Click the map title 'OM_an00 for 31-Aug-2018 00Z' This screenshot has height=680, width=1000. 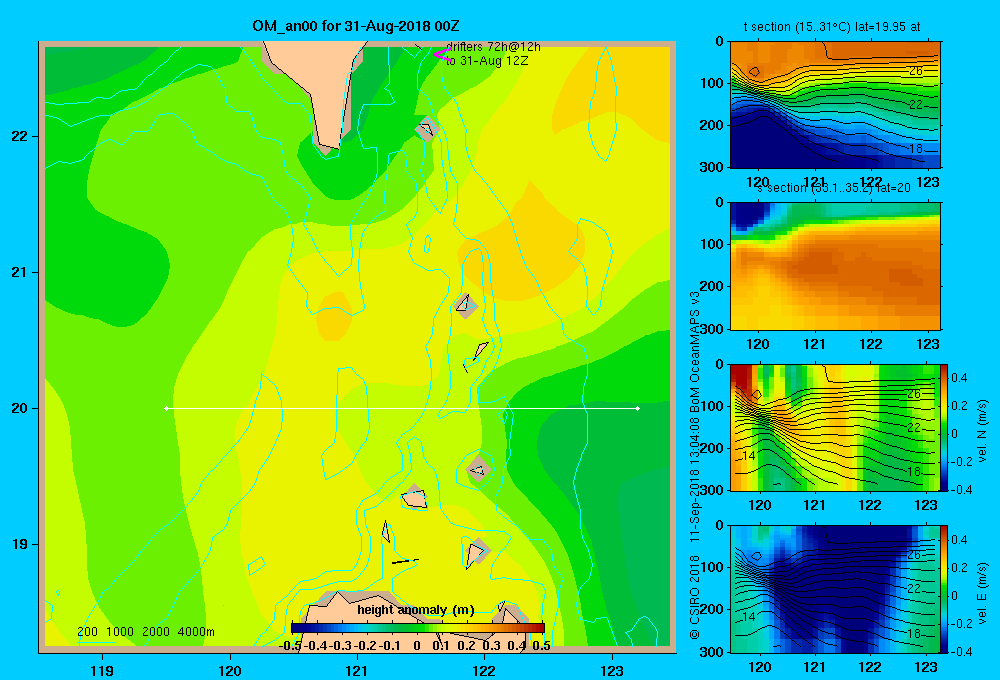pos(356,26)
